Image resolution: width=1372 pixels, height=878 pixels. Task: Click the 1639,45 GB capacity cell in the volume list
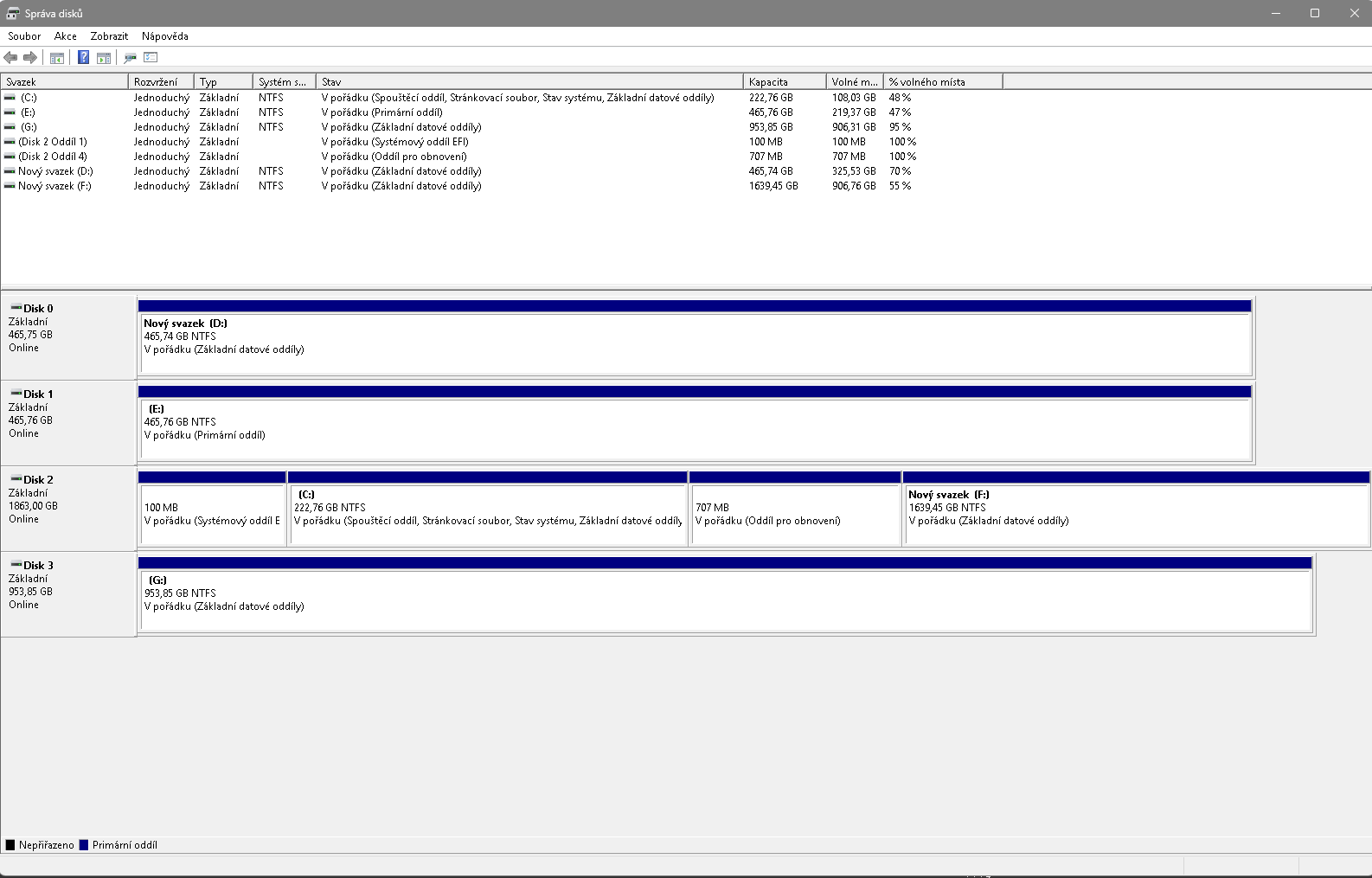[773, 186]
